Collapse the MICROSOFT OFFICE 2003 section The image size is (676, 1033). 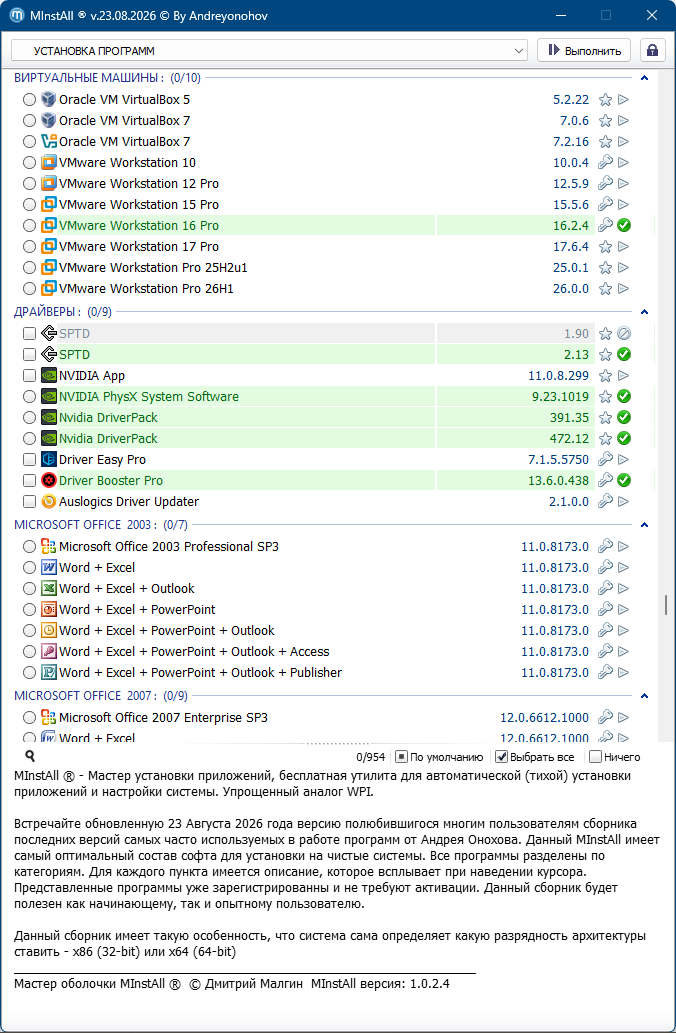pyautogui.click(x=644, y=525)
